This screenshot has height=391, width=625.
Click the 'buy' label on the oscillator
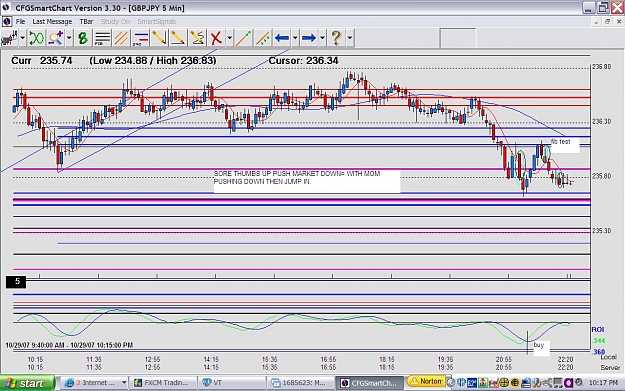click(x=541, y=348)
